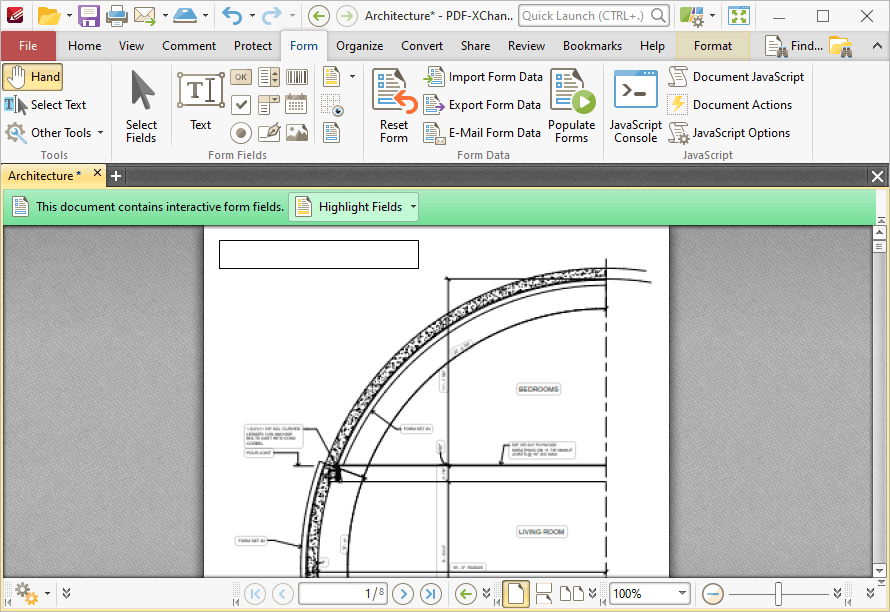The image size is (890, 612).
Task: Toggle the Hand tool
Action: click(x=33, y=77)
